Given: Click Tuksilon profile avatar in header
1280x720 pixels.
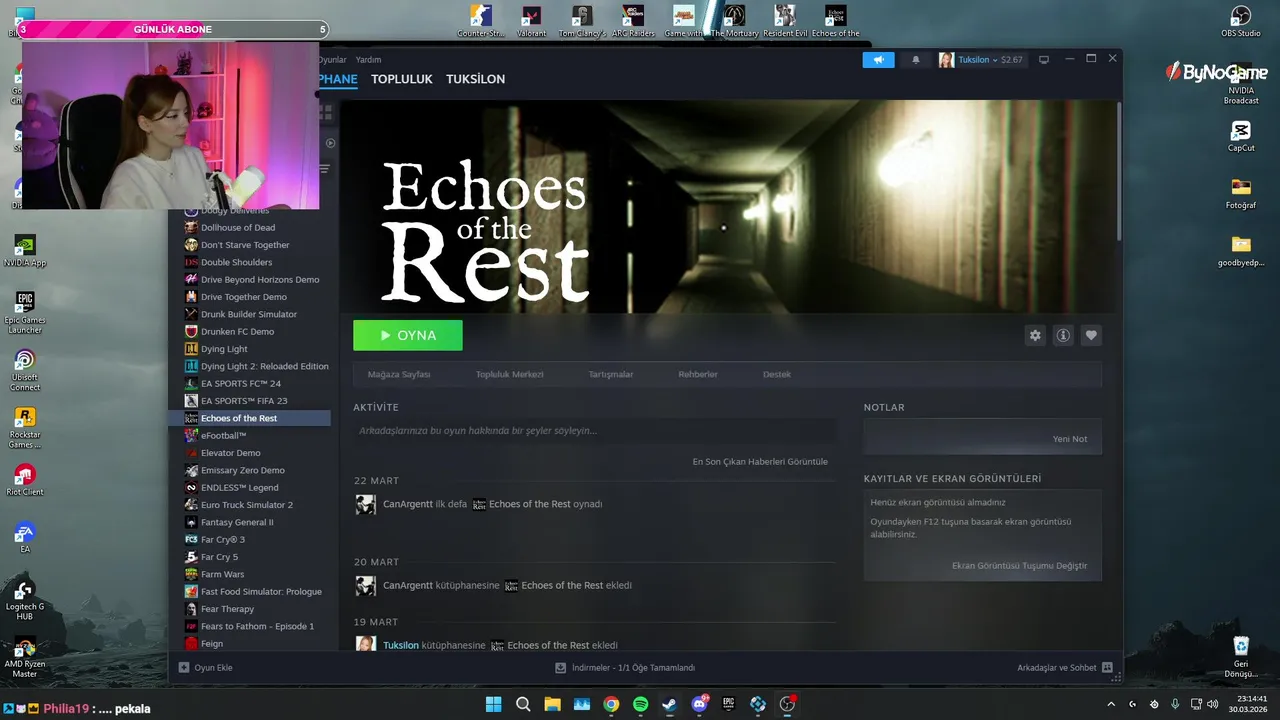Looking at the screenshot, I should [945, 60].
